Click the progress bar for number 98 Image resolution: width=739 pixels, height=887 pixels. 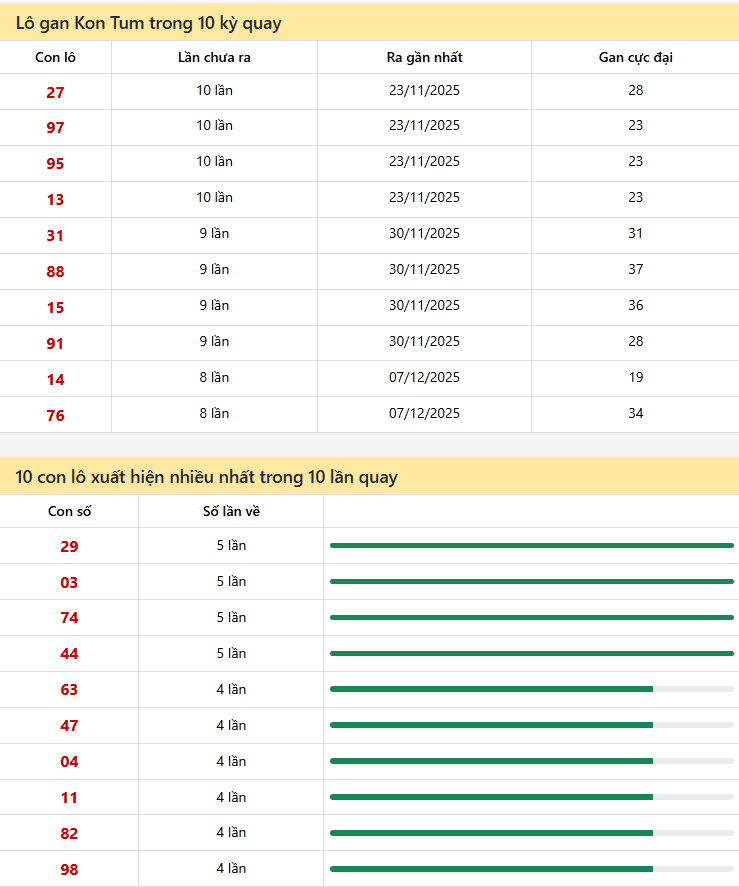[531, 869]
